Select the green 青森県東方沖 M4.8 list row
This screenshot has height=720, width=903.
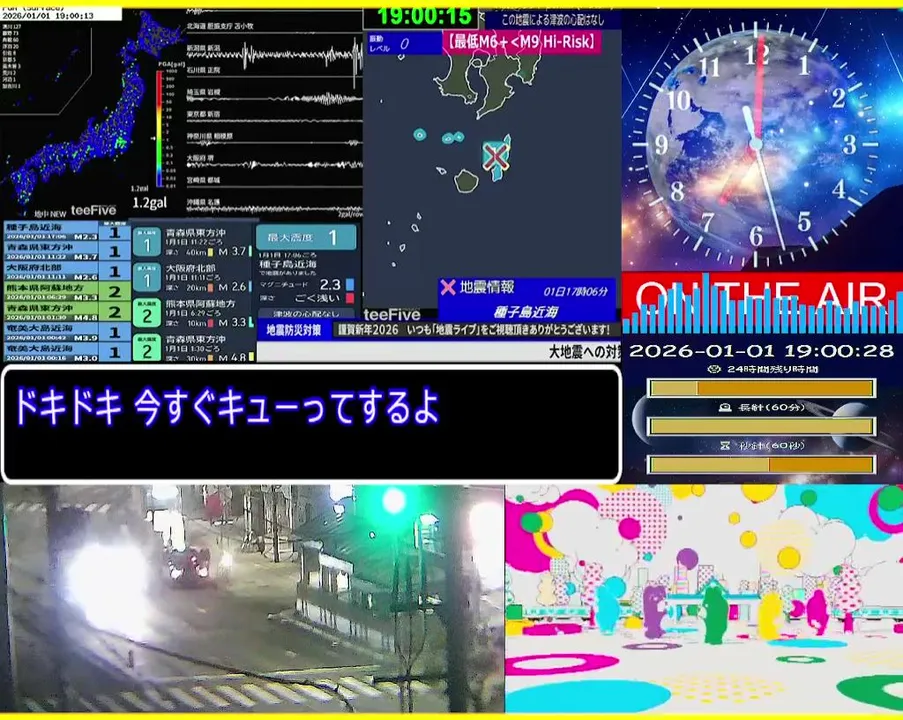click(x=67, y=312)
